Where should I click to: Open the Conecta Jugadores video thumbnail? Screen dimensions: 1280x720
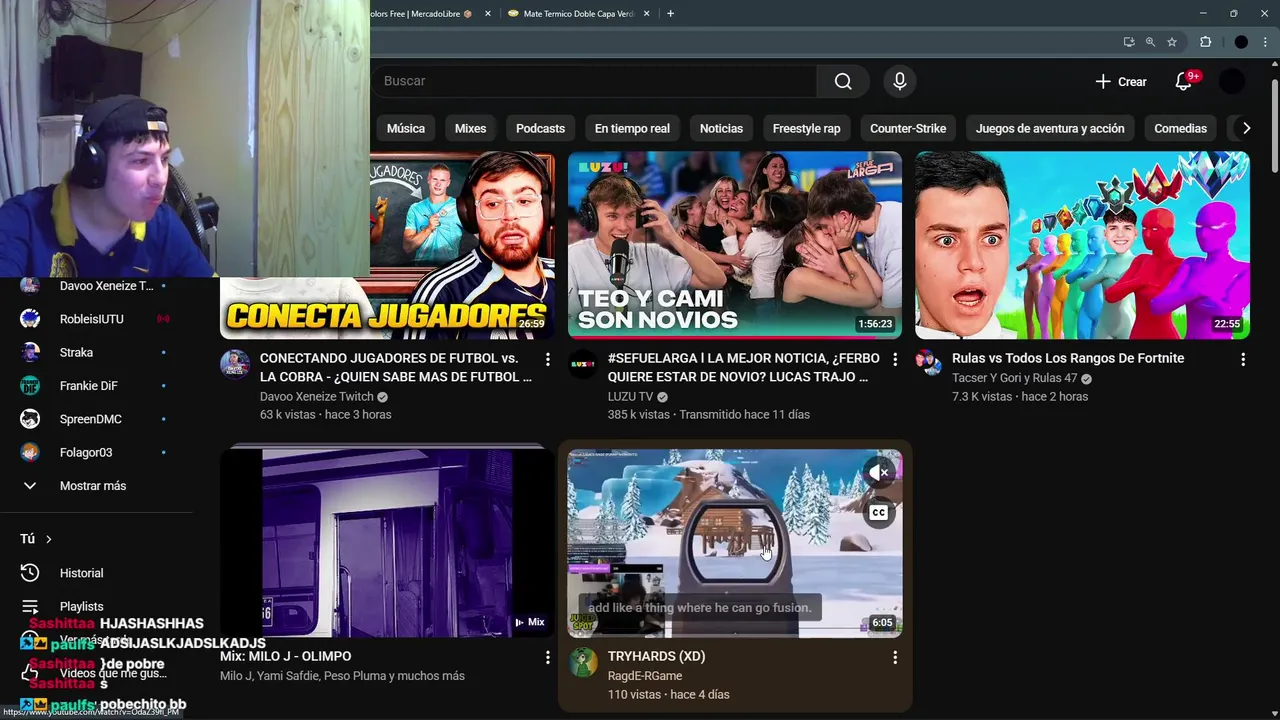click(x=462, y=245)
